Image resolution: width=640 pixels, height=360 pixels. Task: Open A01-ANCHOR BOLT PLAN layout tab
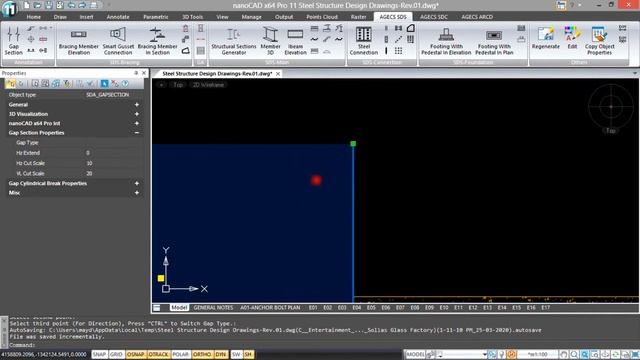coord(270,308)
